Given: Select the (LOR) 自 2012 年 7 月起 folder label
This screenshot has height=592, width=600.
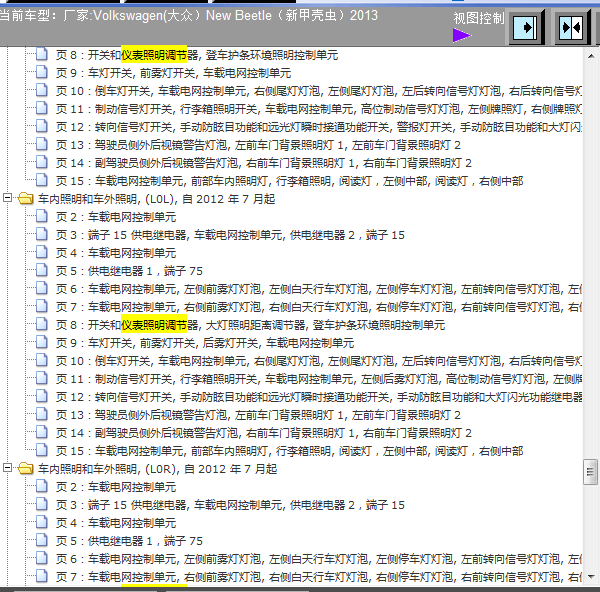Looking at the screenshot, I should tap(157, 469).
